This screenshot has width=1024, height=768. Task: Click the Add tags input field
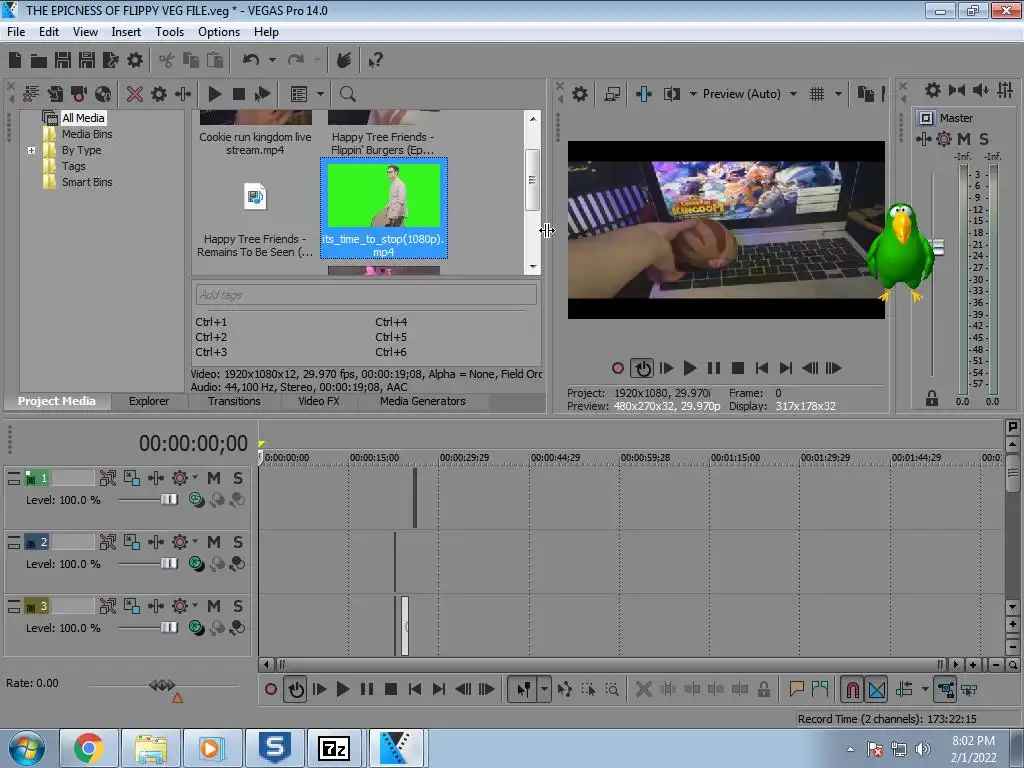(x=366, y=295)
